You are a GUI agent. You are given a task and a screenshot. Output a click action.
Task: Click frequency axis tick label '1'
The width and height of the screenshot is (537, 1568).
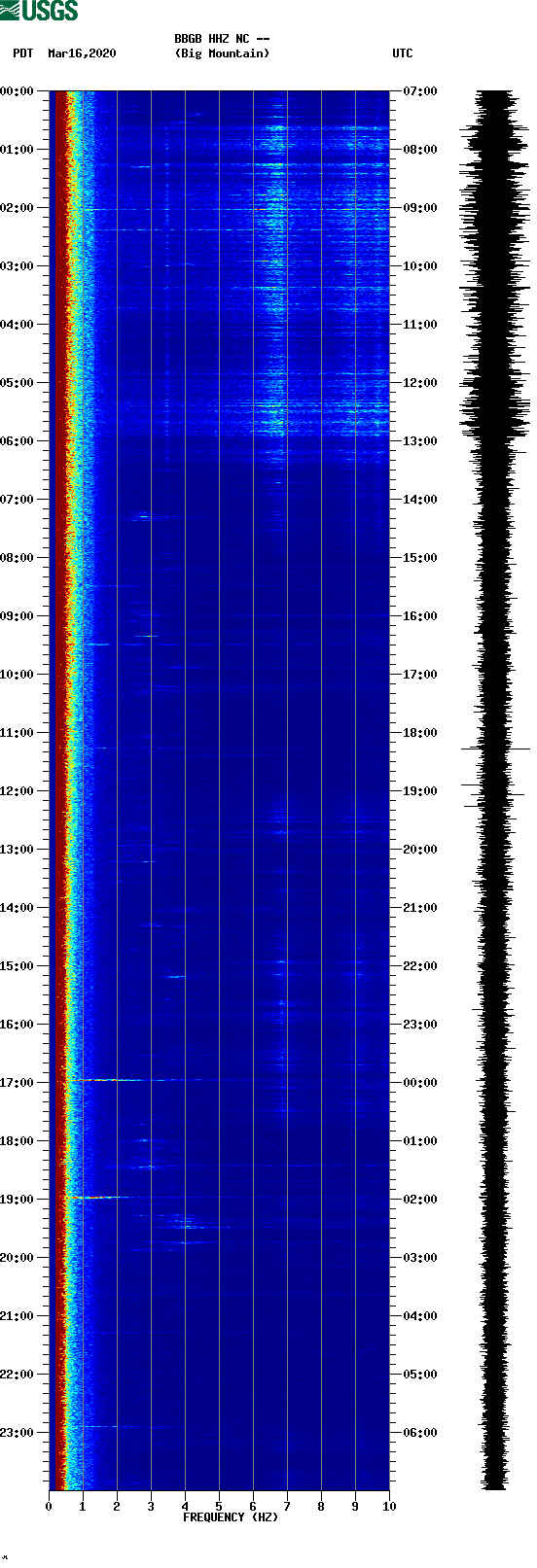83,1507
